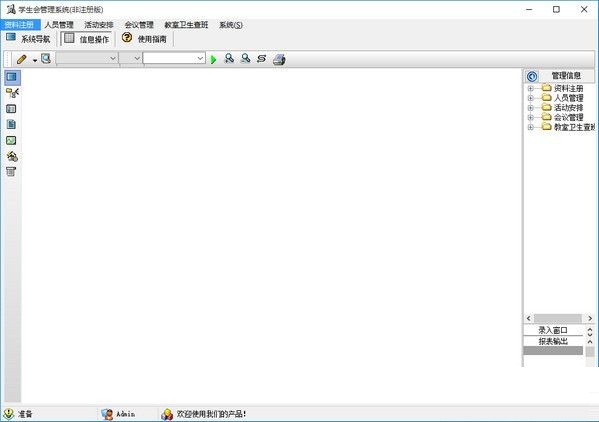Click the pencil edit icon
The width and height of the screenshot is (599, 422).
pyautogui.click(x=21, y=59)
